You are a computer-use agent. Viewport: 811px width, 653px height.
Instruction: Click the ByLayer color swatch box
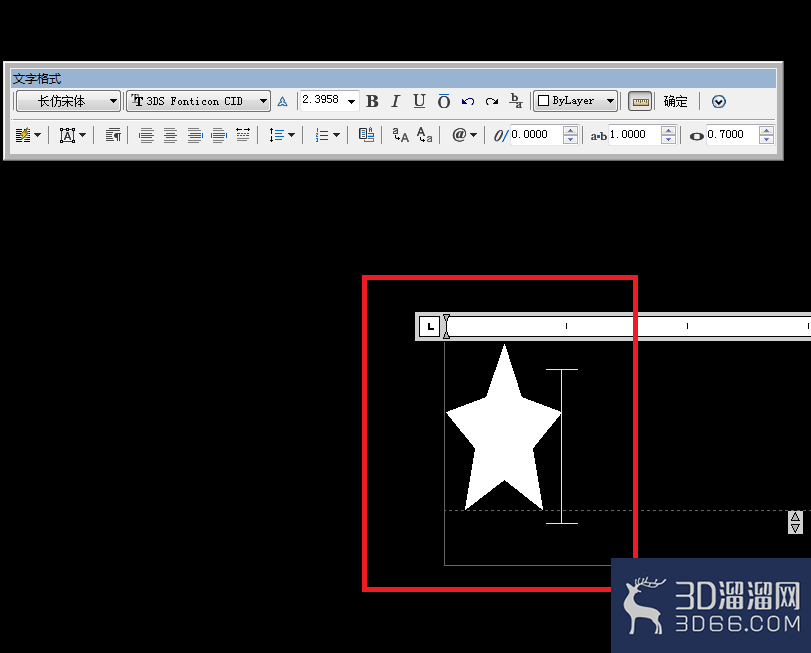pos(543,101)
